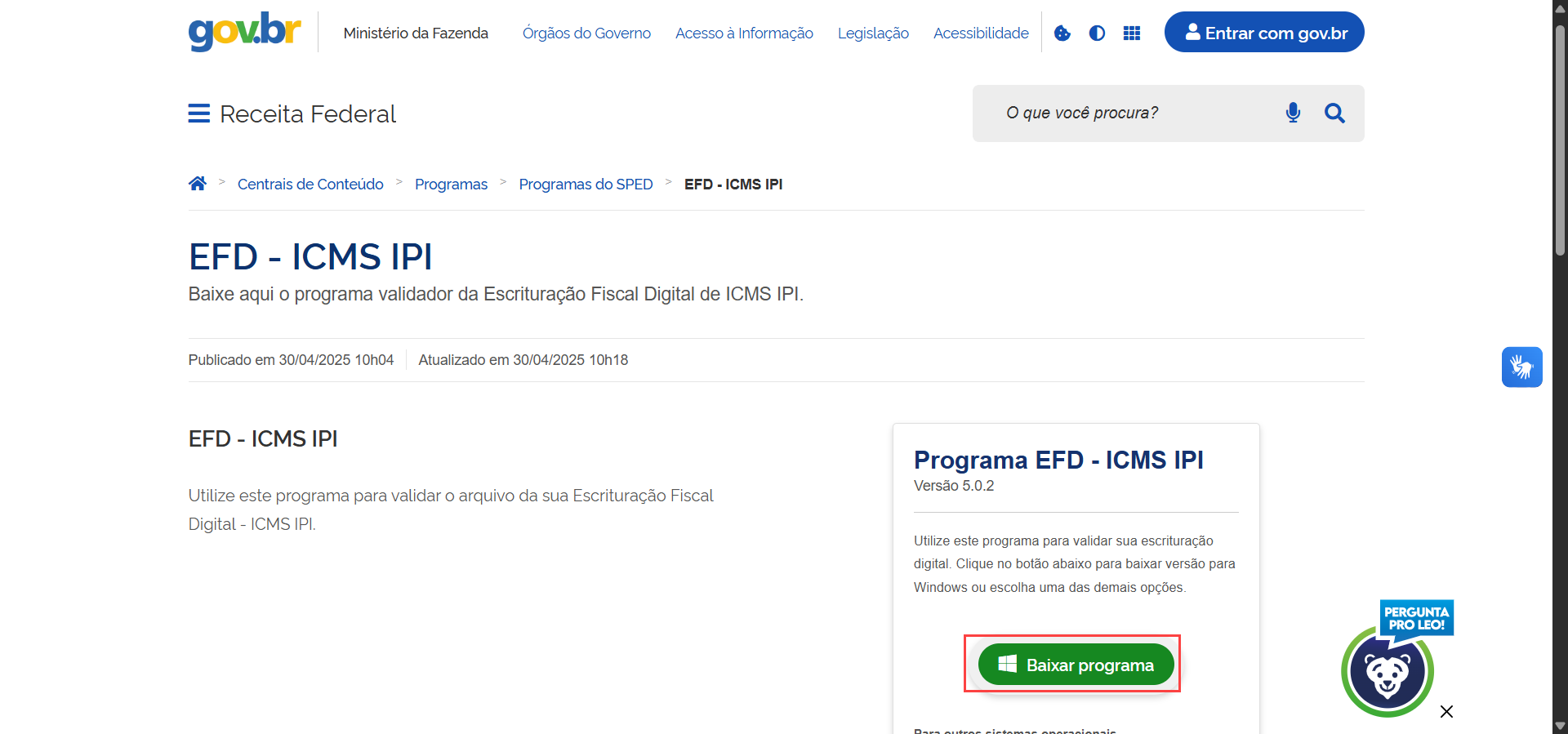Open the Receita Federal hamburger menu

pyautogui.click(x=198, y=113)
